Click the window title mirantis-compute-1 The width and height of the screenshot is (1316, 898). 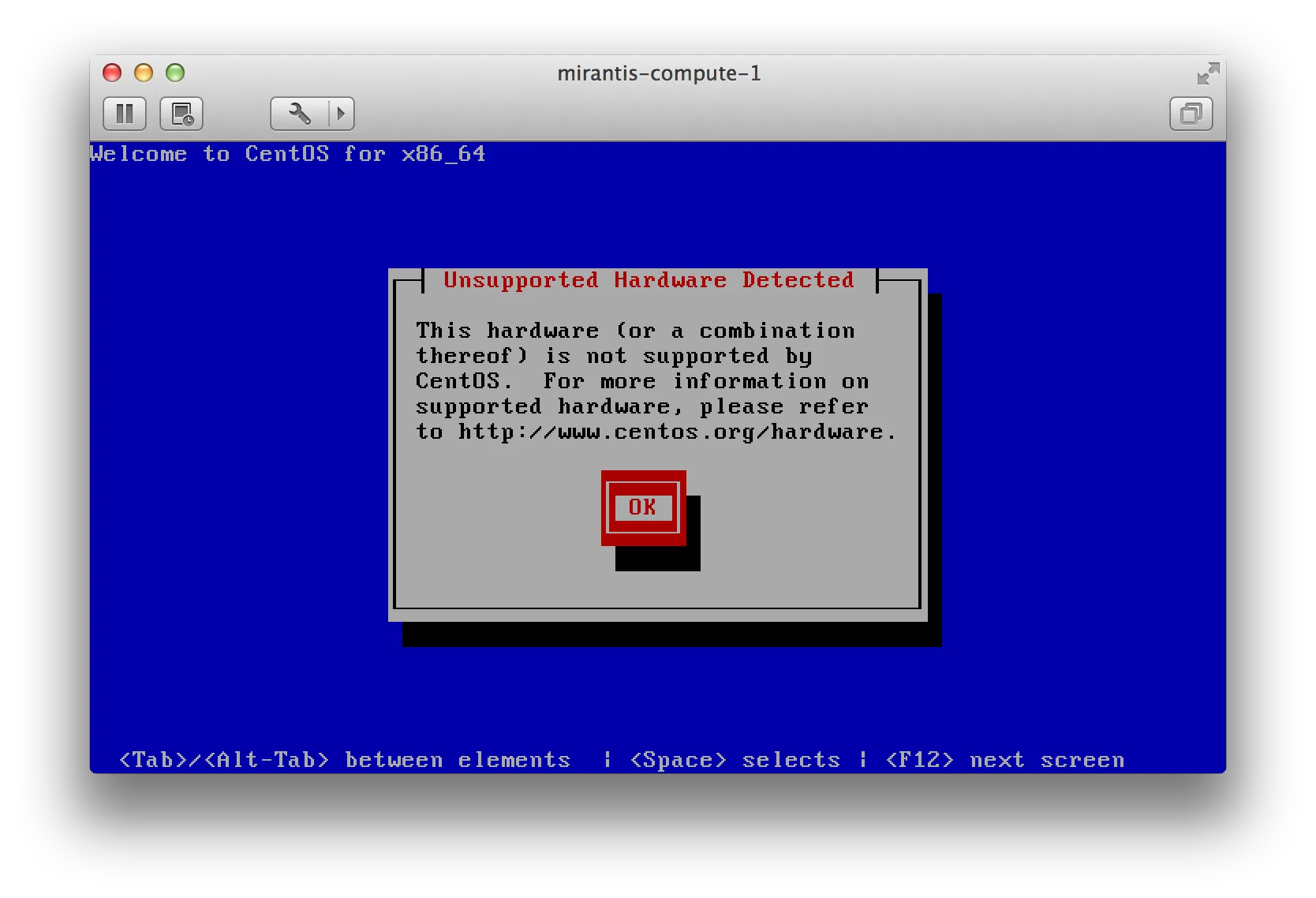point(659,73)
